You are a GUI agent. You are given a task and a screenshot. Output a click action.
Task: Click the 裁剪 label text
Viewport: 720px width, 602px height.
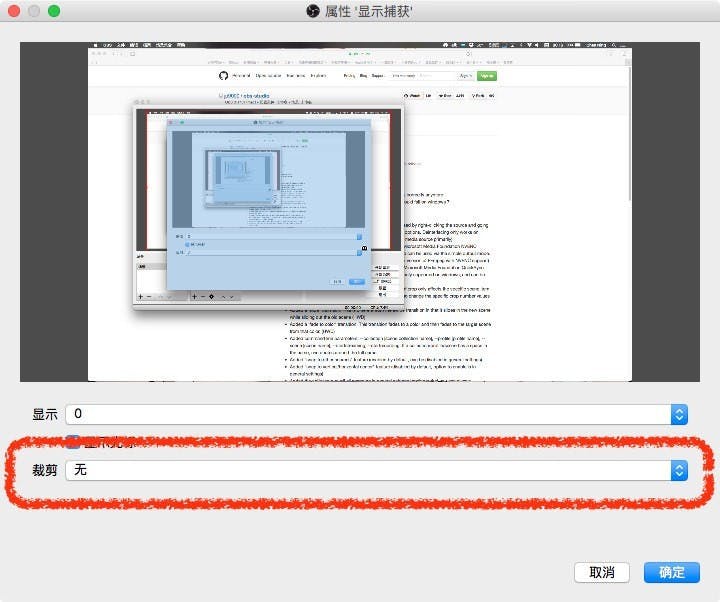point(45,470)
